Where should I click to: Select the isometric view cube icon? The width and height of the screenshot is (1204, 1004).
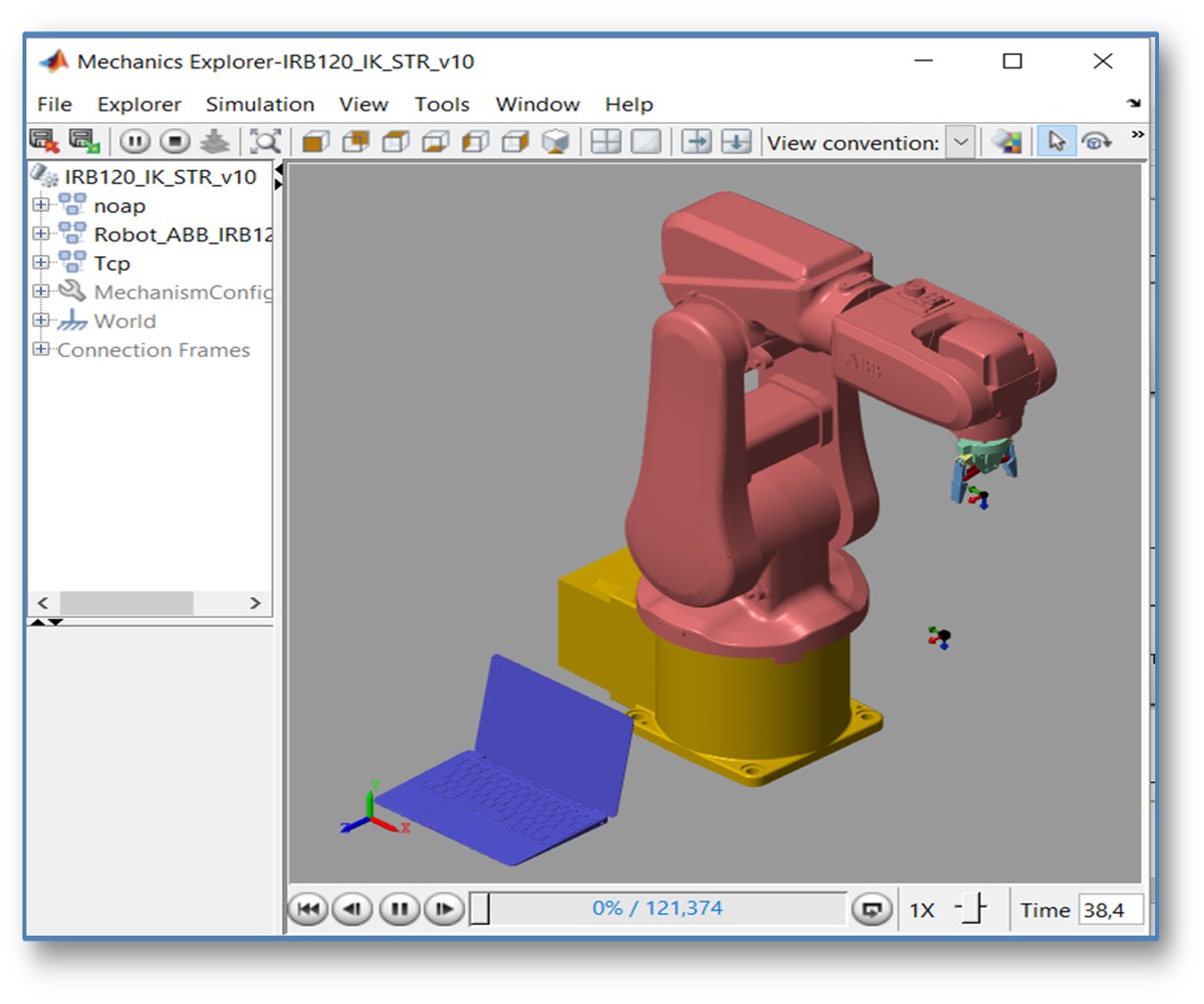click(x=556, y=142)
